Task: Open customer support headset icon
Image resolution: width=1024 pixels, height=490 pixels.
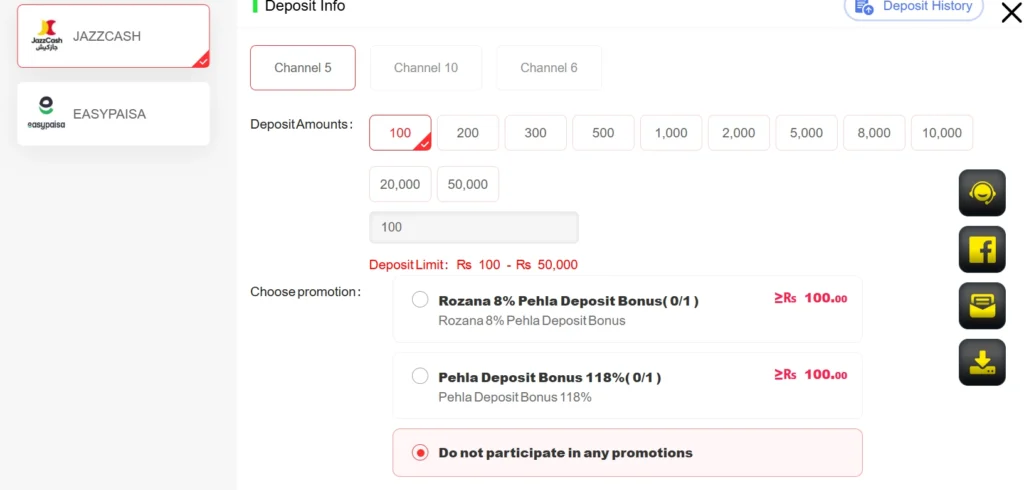Action: (982, 193)
